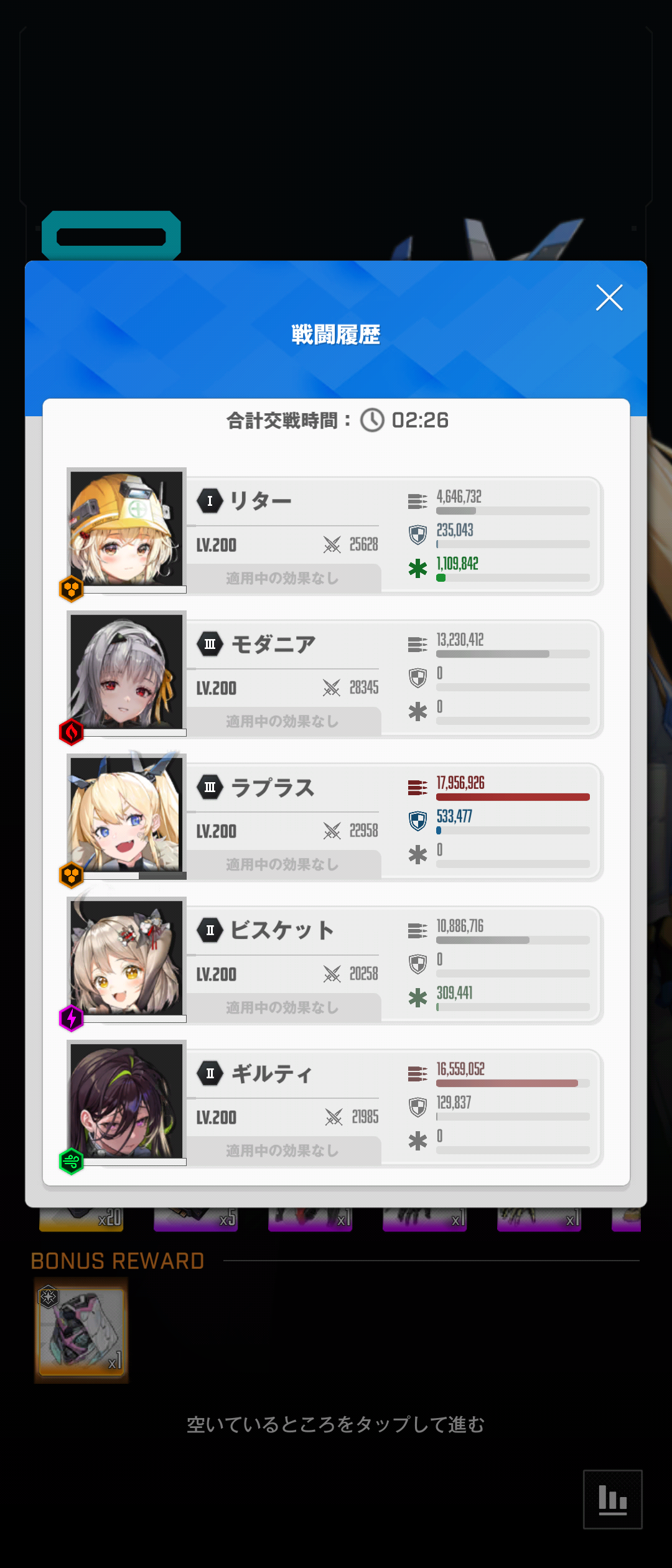The height and width of the screenshot is (1568, 672).
Task: Click total battle time clock icon
Action: [373, 420]
